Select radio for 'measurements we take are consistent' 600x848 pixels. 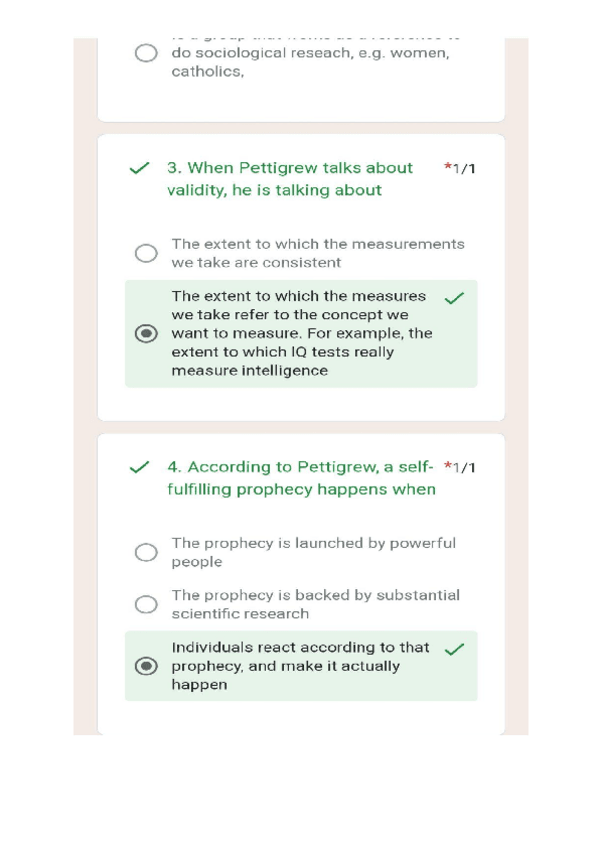coord(146,253)
